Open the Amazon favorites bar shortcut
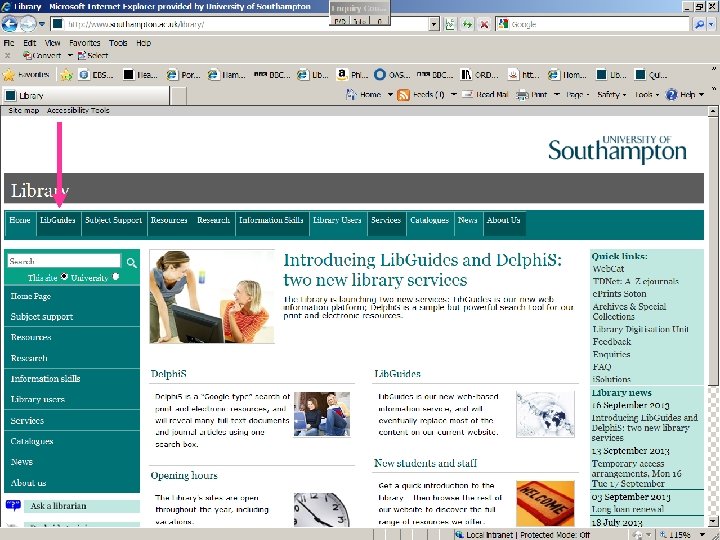Image resolution: width=720 pixels, height=540 pixels. 352,74
